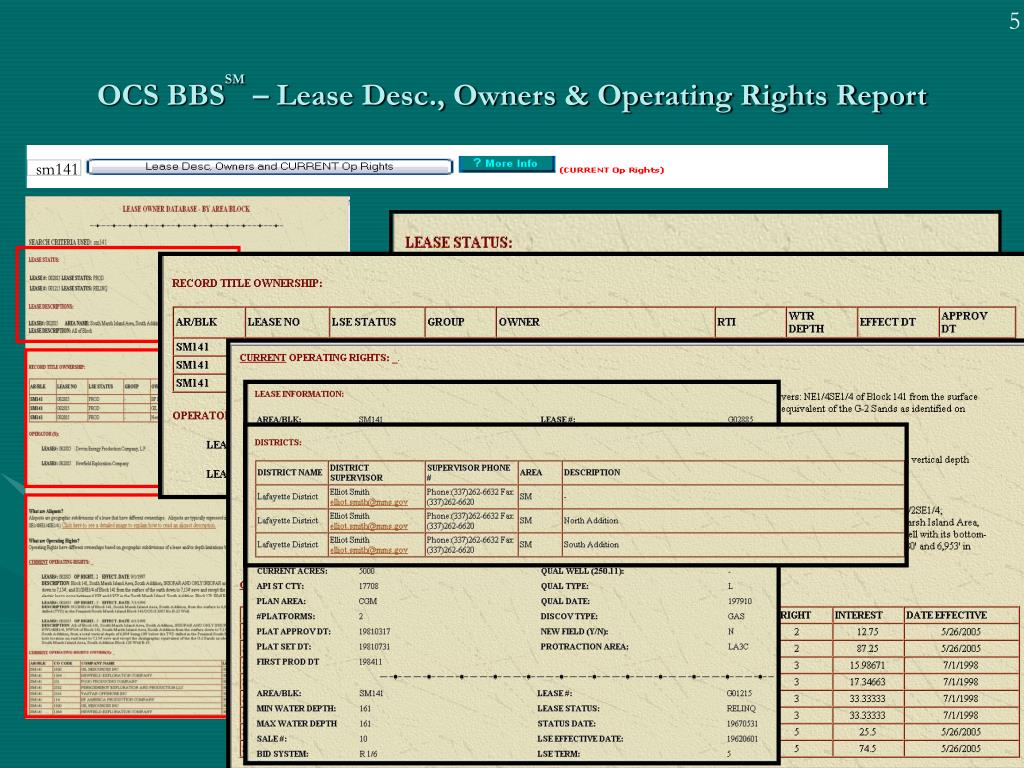Click the interest value '17.34663'
The image size is (1024, 768).
click(x=867, y=682)
